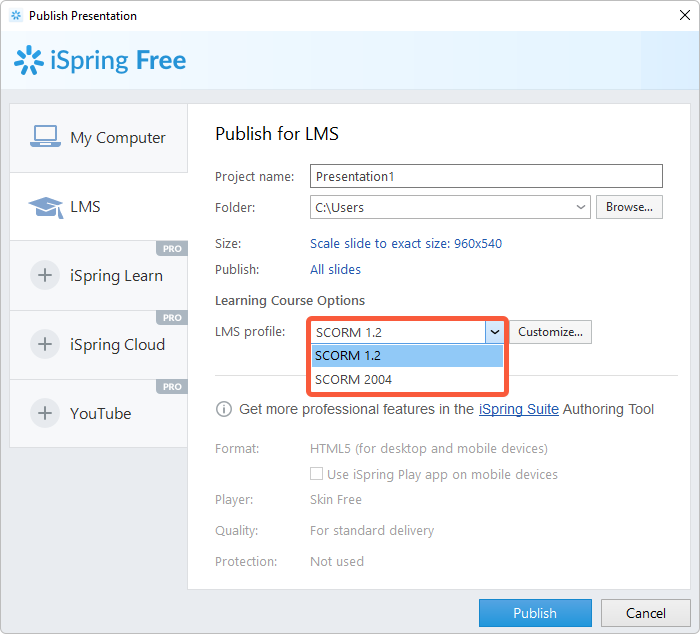Click the Size: label
The height and width of the screenshot is (634, 700).
[228, 243]
